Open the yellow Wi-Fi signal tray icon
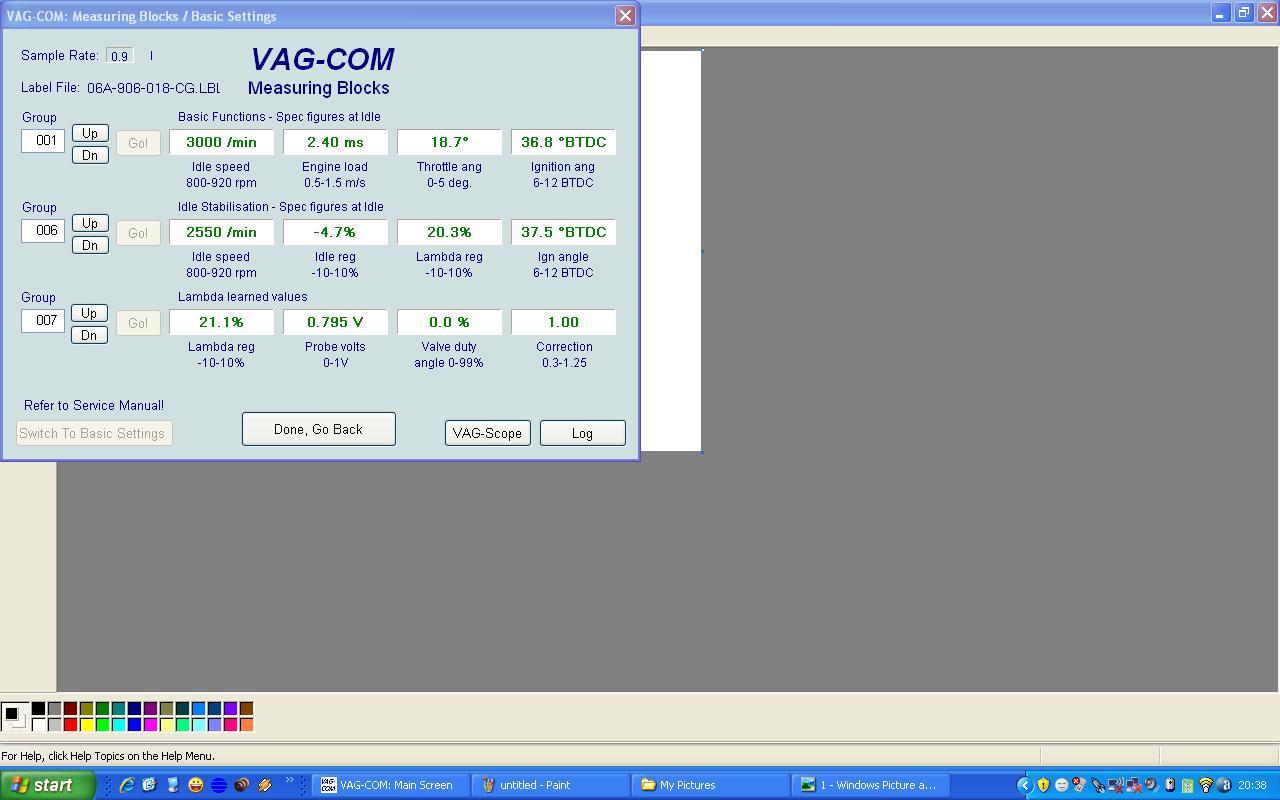The image size is (1280, 800). click(1206, 785)
